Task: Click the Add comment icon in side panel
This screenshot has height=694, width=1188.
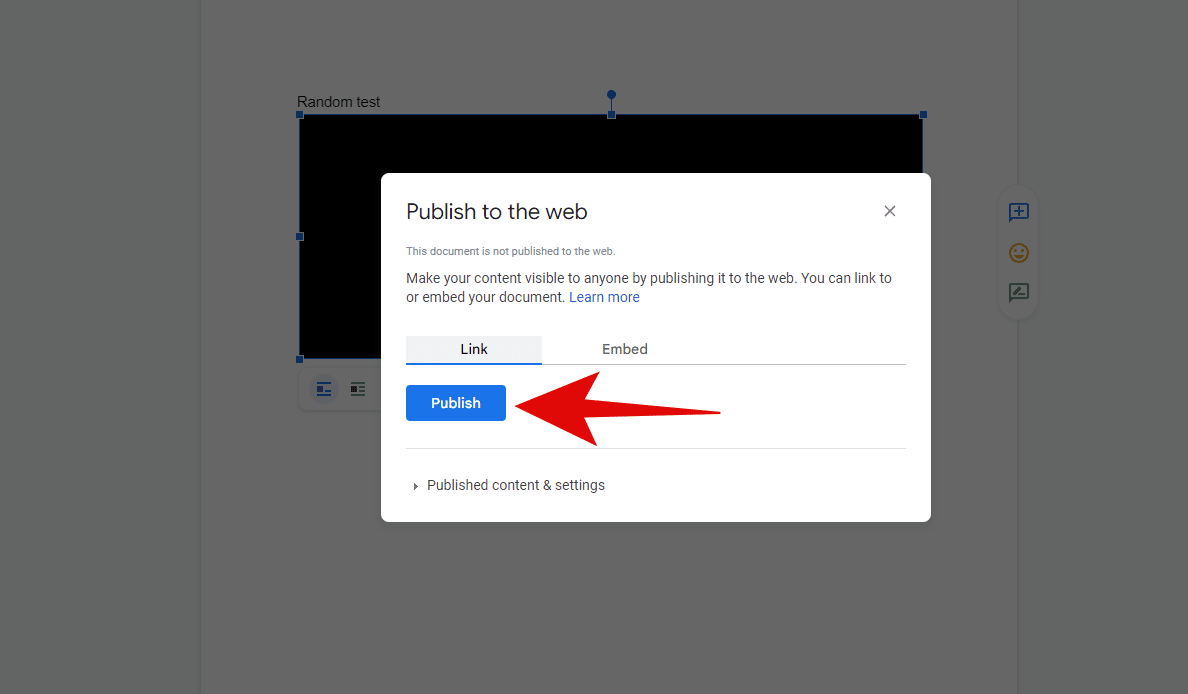Action: [x=1018, y=212]
